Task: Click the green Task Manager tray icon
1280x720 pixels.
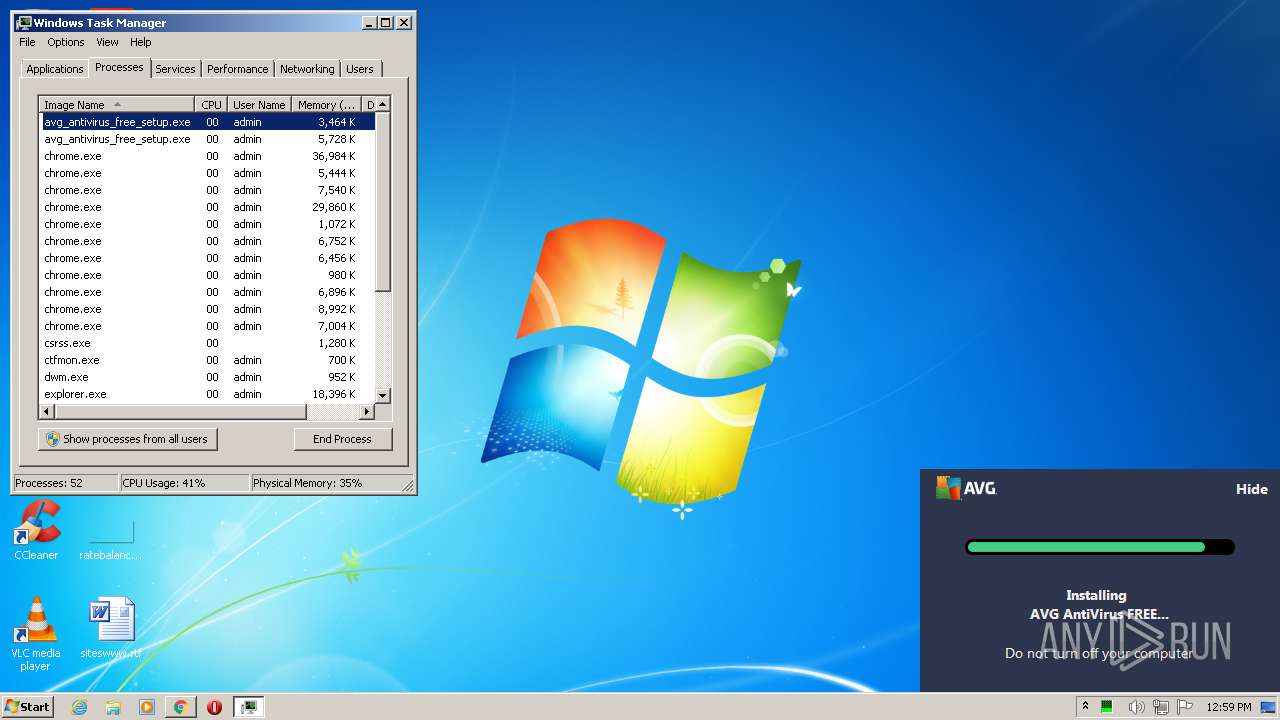Action: 1108,707
